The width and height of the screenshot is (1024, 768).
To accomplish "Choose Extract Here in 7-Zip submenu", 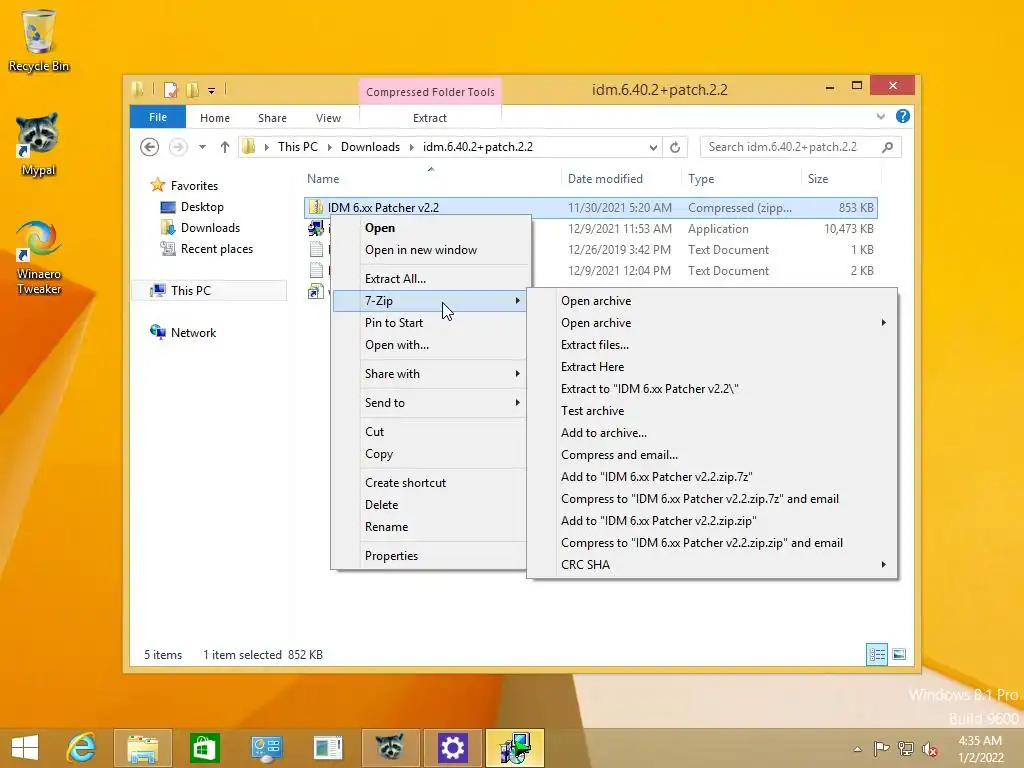I will pyautogui.click(x=592, y=366).
